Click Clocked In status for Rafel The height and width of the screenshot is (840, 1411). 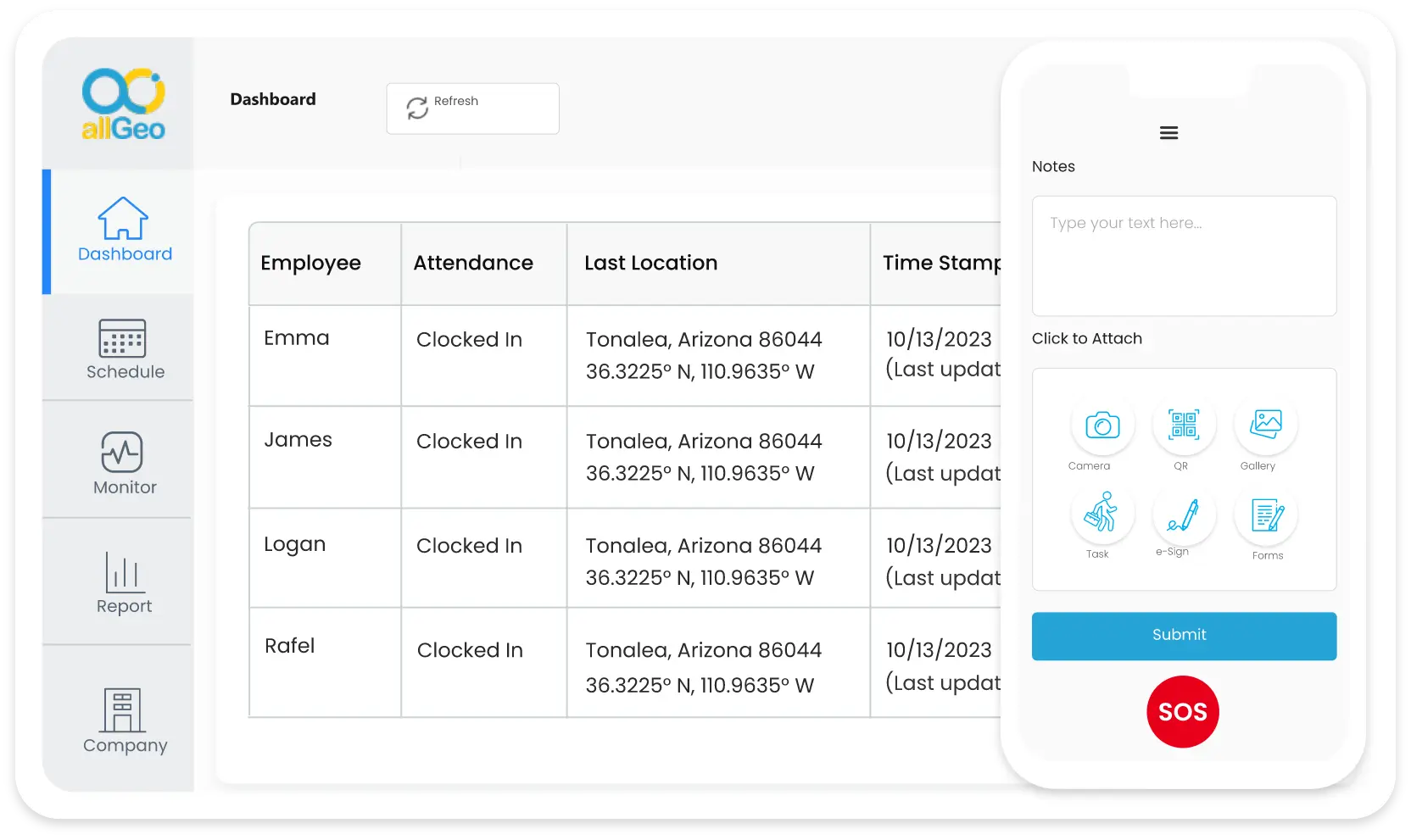470,650
